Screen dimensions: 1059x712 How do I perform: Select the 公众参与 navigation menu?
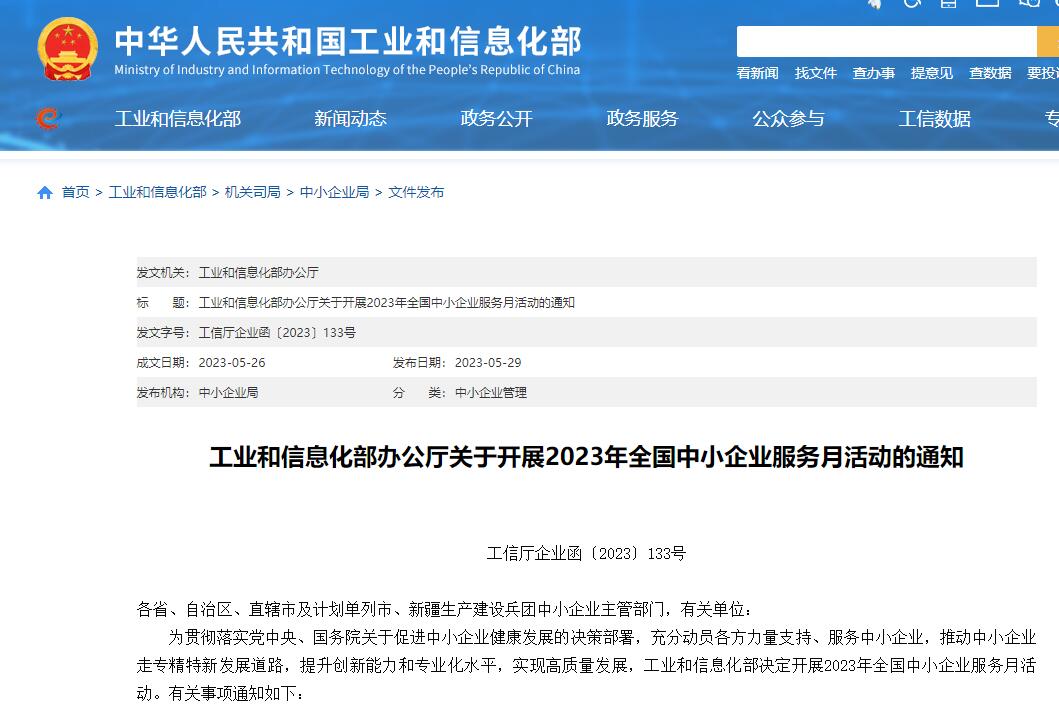pyautogui.click(x=788, y=119)
